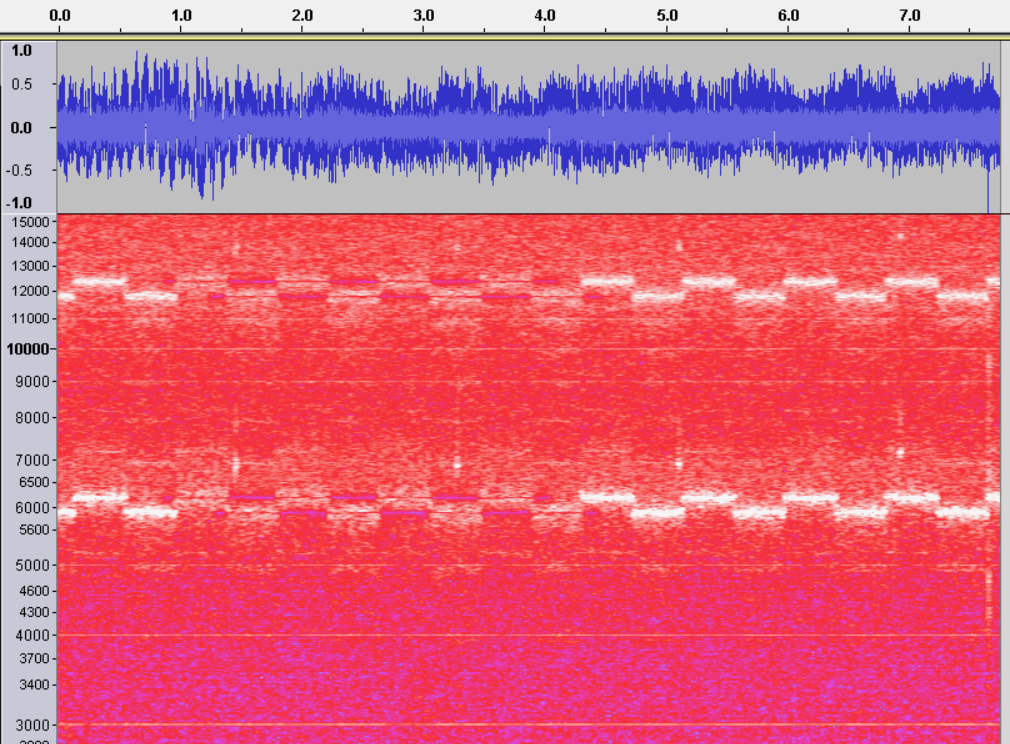1010x744 pixels.
Task: Select the 2.0 second timeline ruler mark
Action: tap(302, 16)
